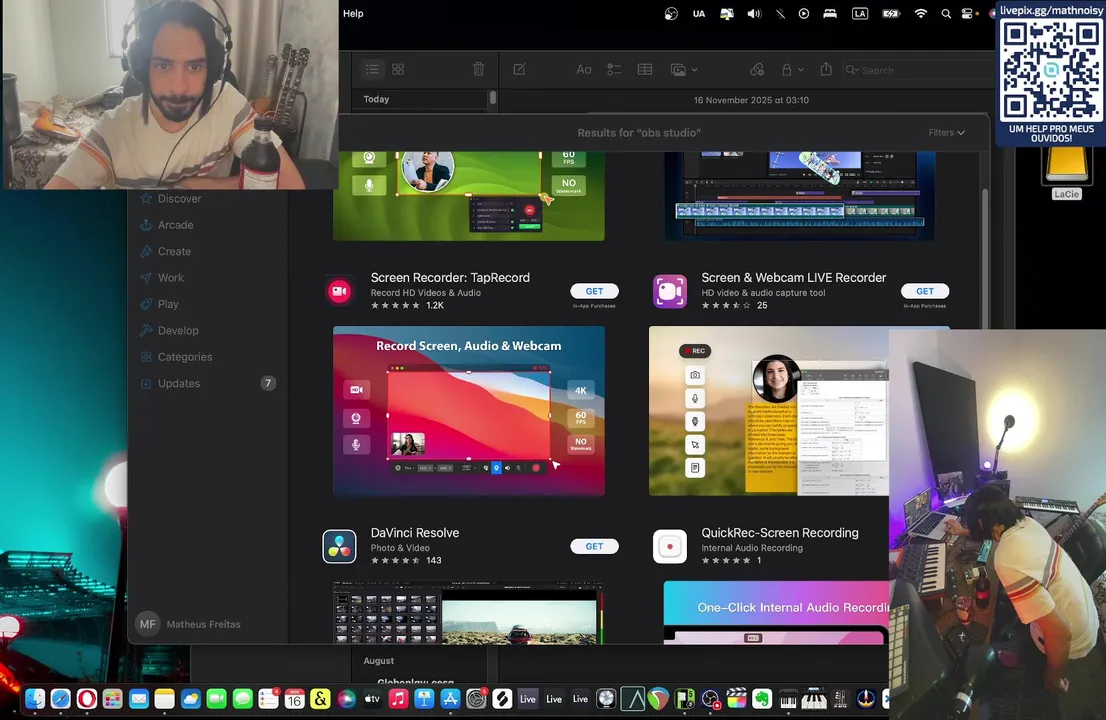Switch Notes to gallery view
Image resolution: width=1106 pixels, height=720 pixels.
point(398,69)
